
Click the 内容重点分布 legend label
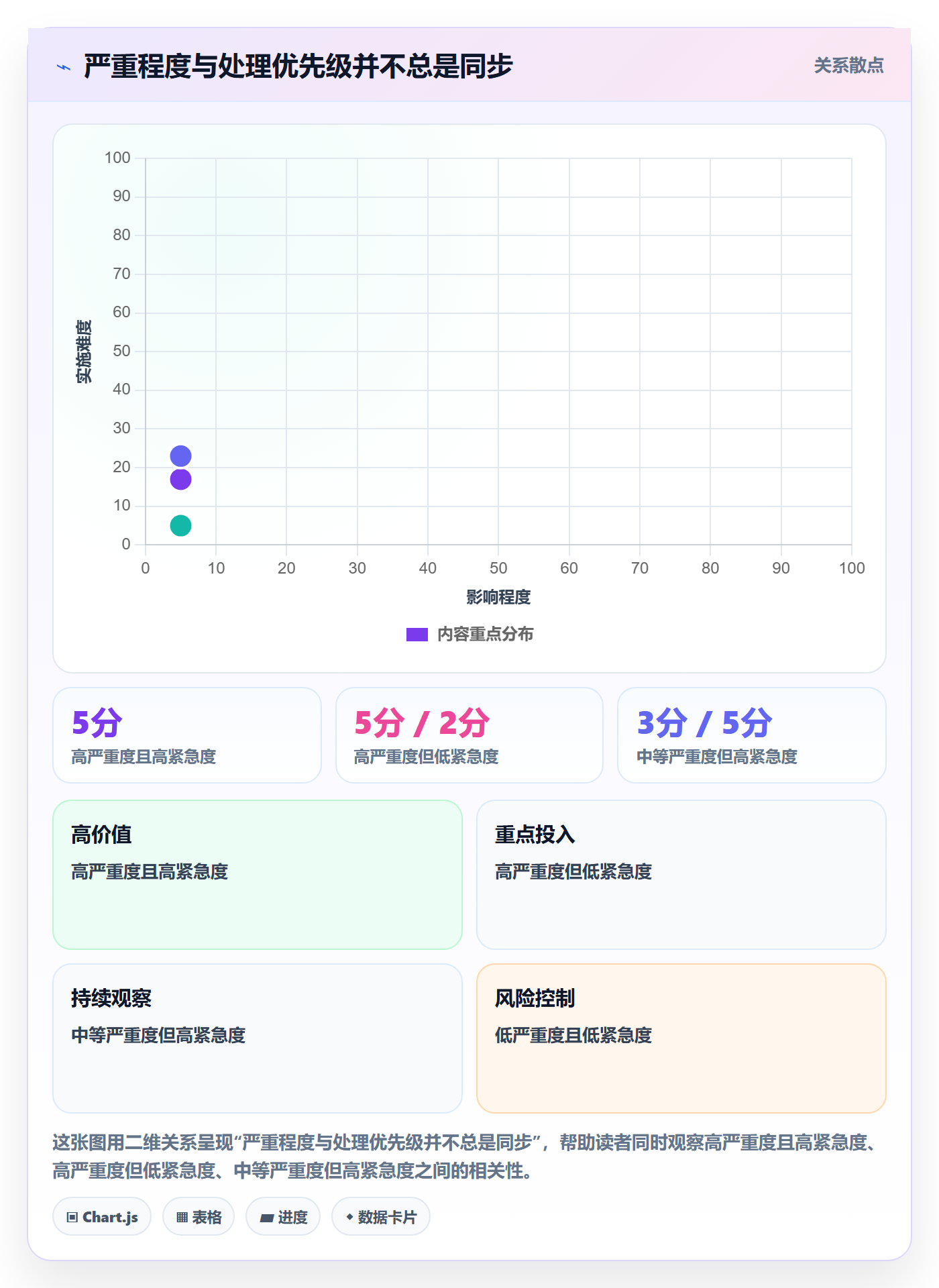point(486,635)
